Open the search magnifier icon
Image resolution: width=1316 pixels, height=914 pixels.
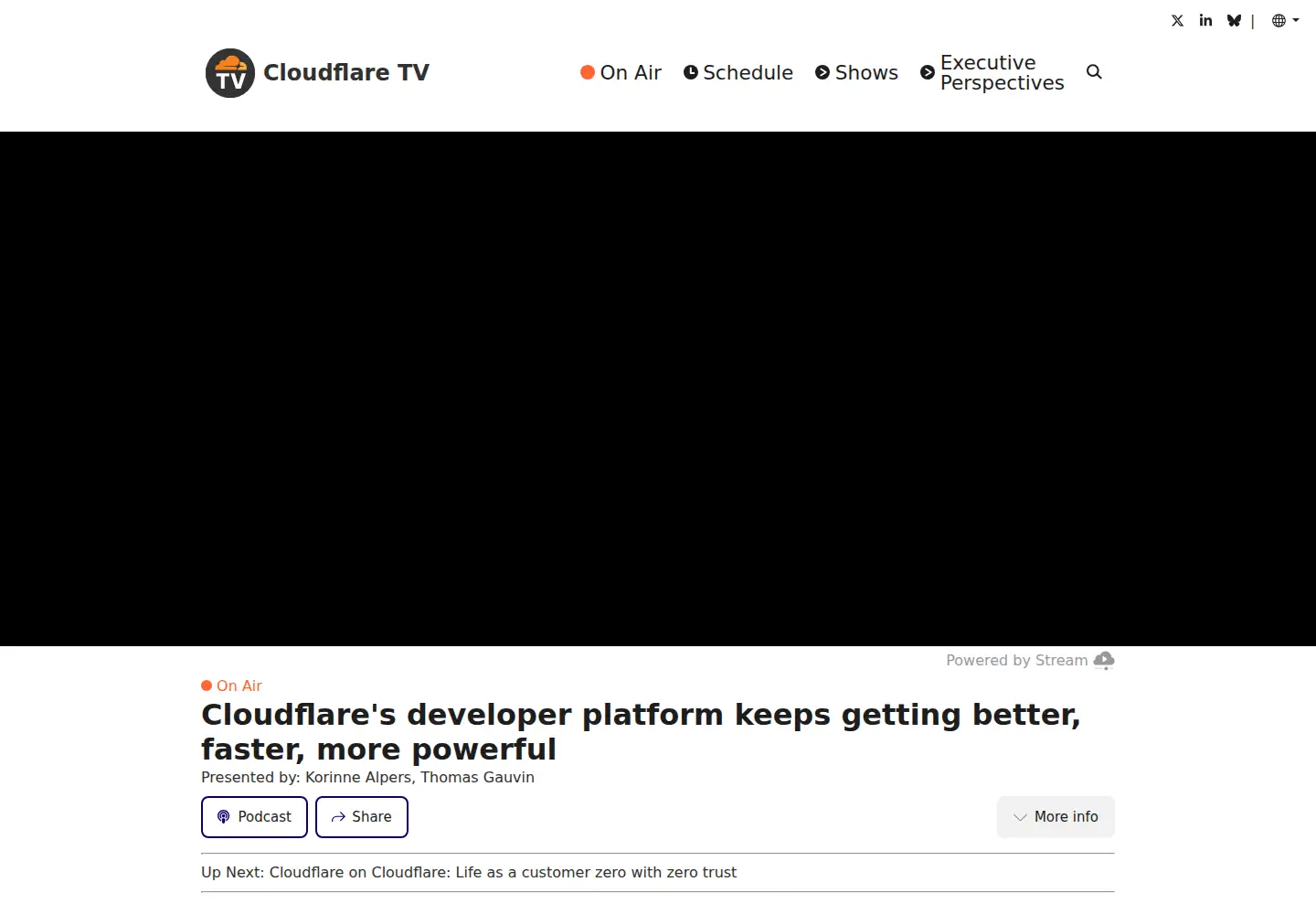pyautogui.click(x=1094, y=72)
